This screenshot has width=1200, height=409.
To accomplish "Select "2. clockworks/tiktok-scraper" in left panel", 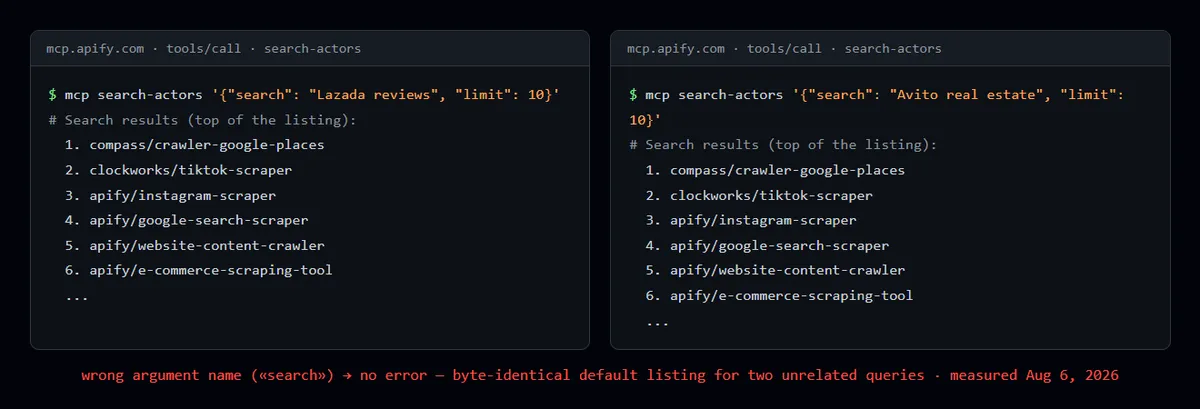I will [178, 170].
